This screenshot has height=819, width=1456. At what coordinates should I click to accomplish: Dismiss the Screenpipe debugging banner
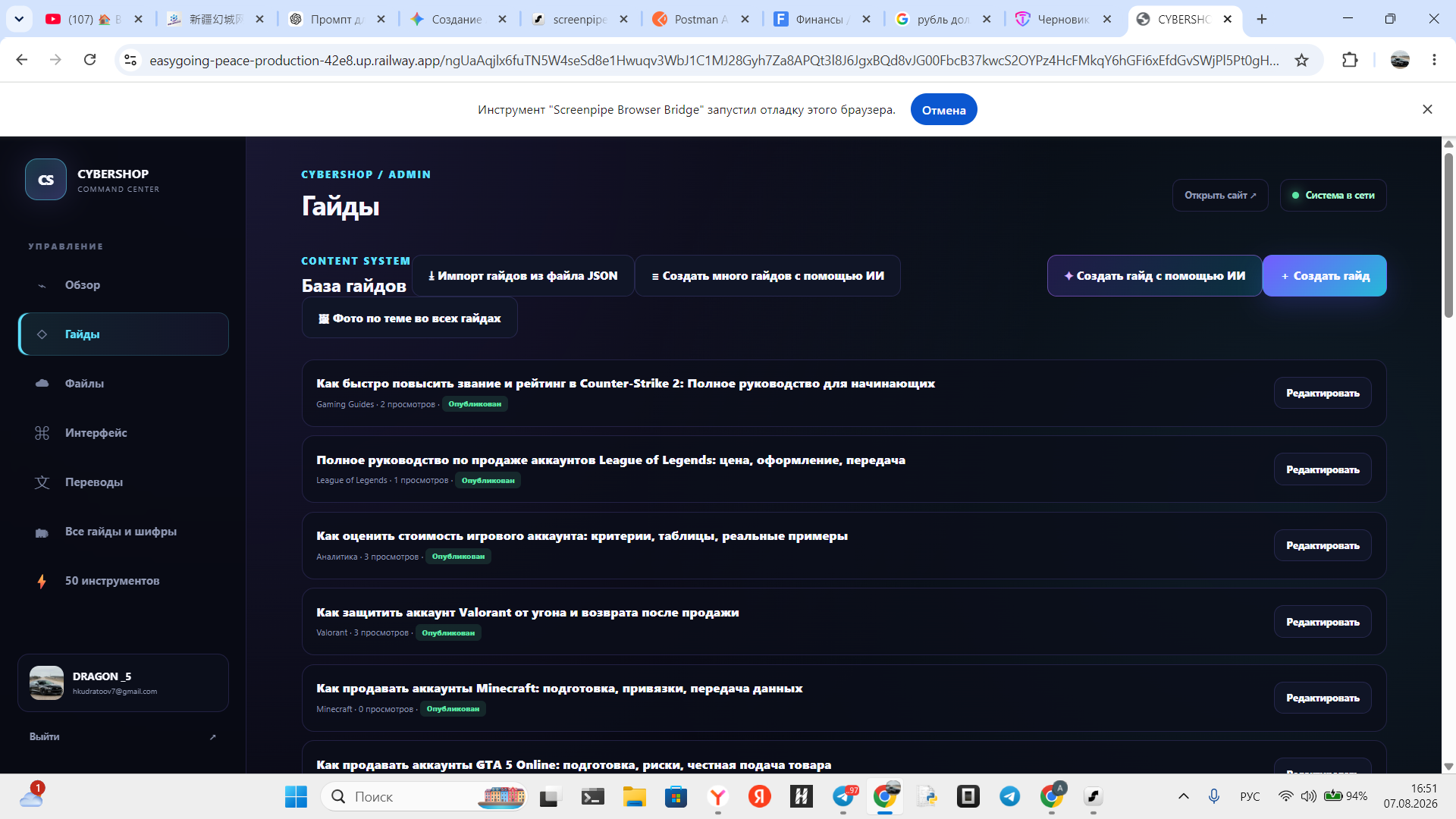coord(1427,109)
